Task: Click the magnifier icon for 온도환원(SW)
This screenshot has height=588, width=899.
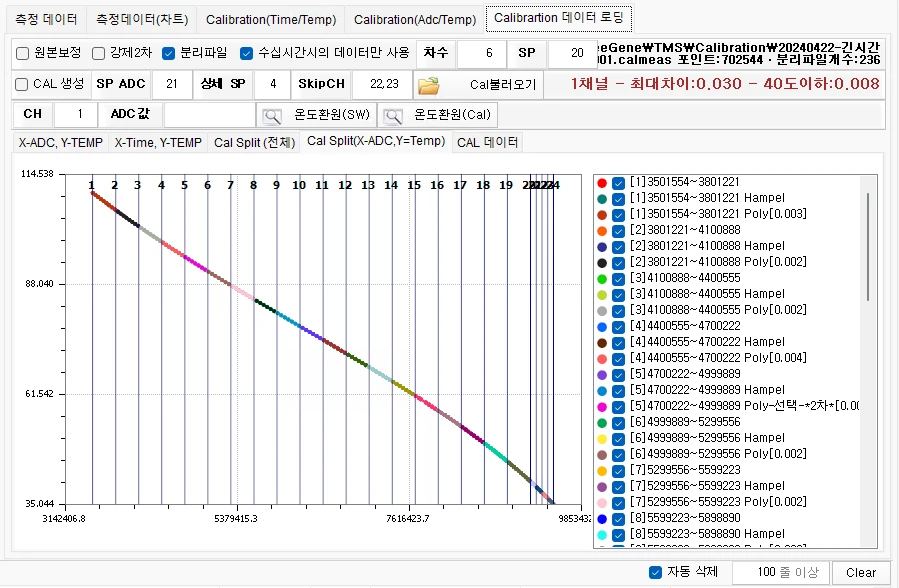Action: coord(272,116)
